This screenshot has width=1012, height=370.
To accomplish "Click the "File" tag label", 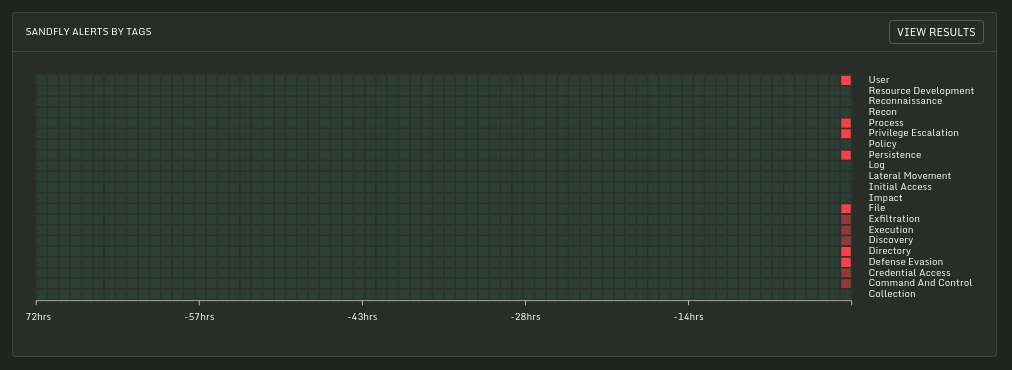I will click(876, 208).
